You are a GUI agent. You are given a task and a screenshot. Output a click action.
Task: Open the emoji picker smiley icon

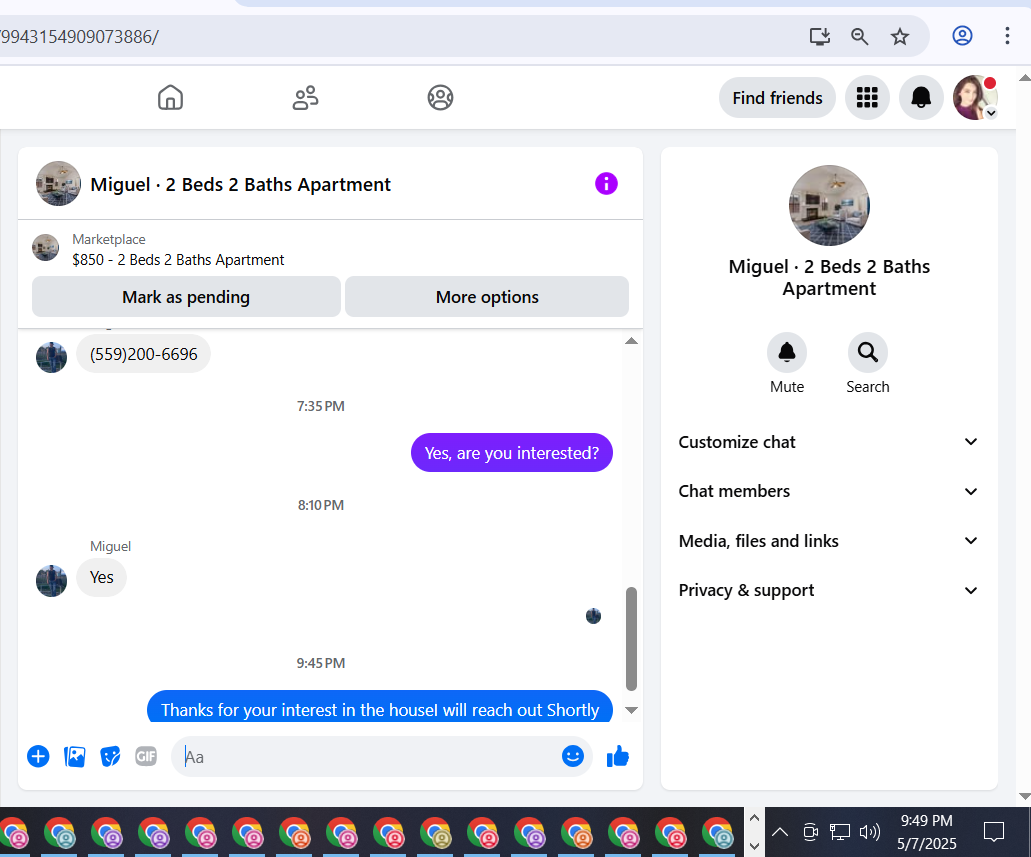(x=573, y=756)
